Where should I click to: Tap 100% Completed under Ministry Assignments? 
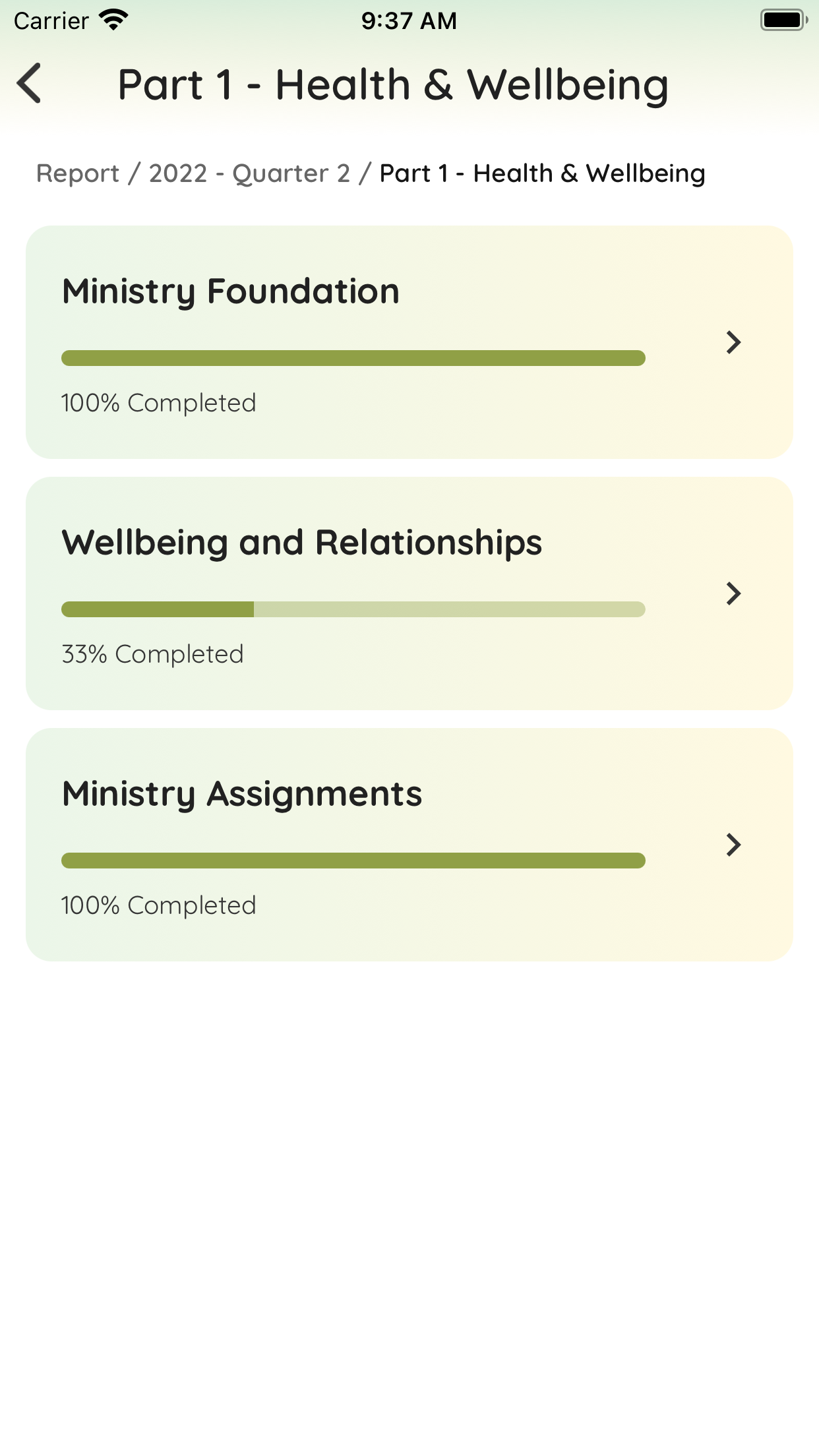158,905
